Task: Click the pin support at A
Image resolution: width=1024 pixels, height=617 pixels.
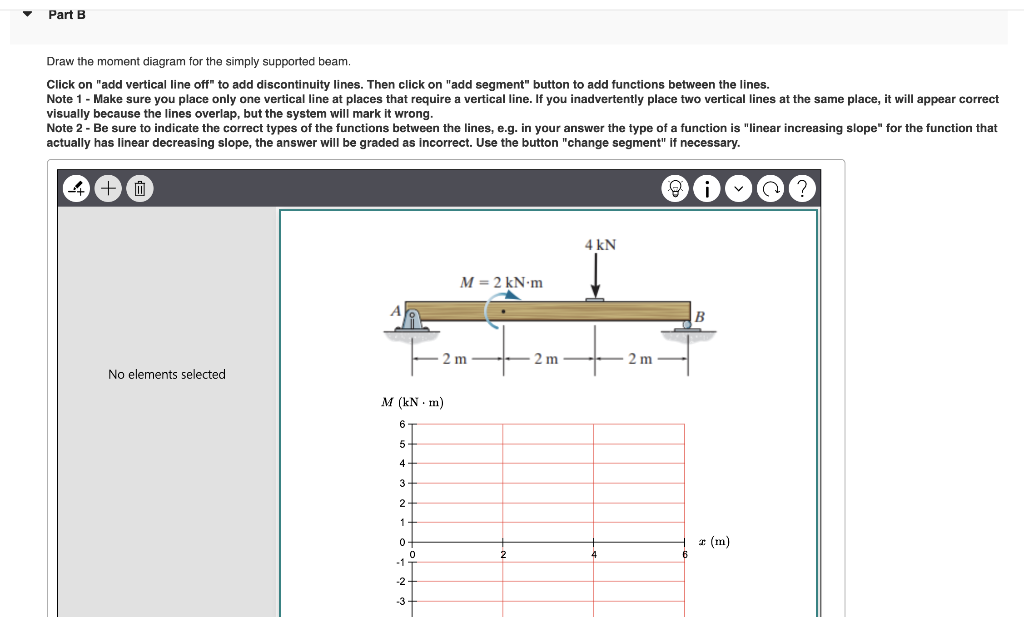Action: click(x=410, y=318)
